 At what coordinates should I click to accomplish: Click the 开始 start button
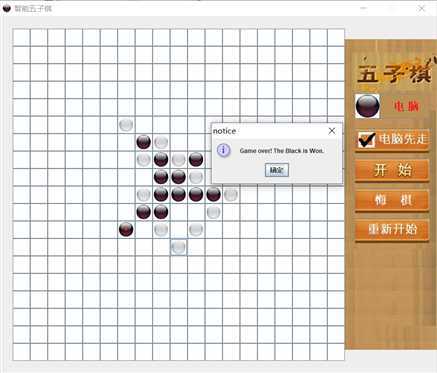pyautogui.click(x=392, y=170)
